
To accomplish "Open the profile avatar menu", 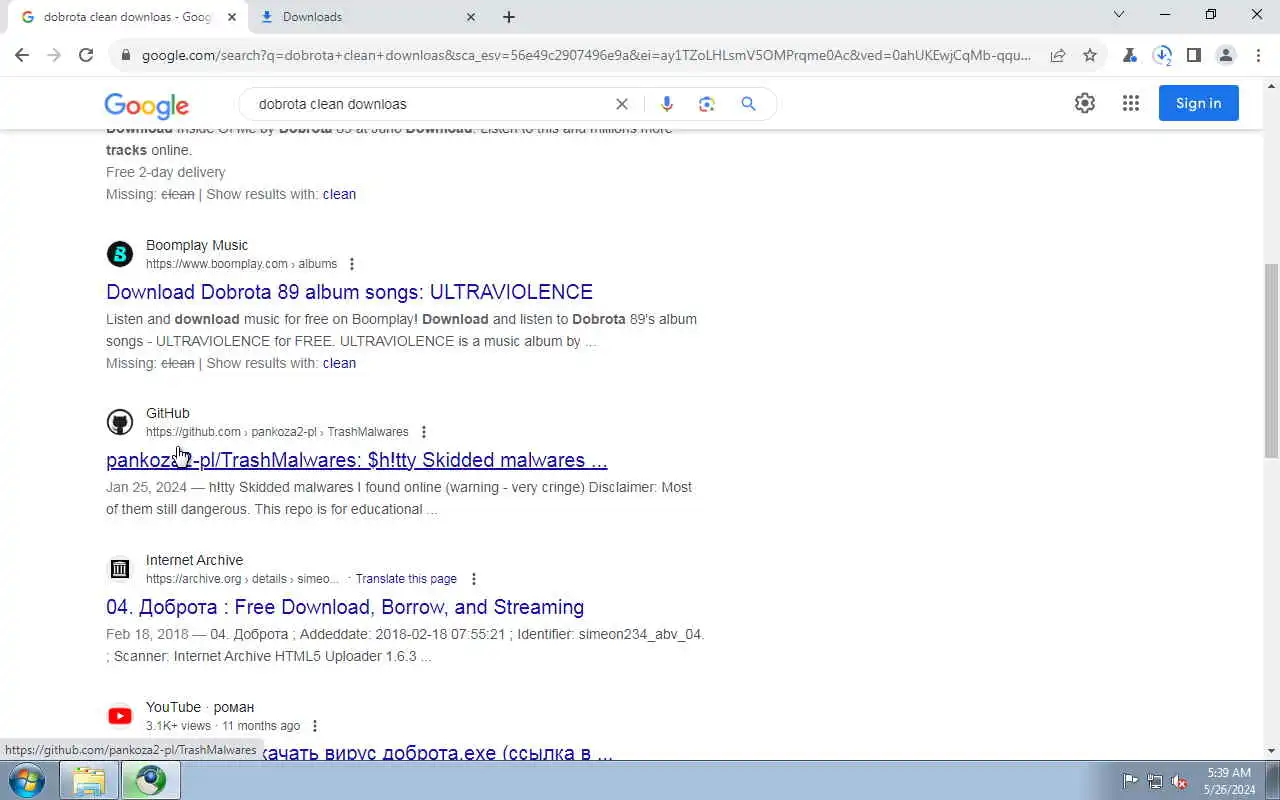I will coord(1226,56).
